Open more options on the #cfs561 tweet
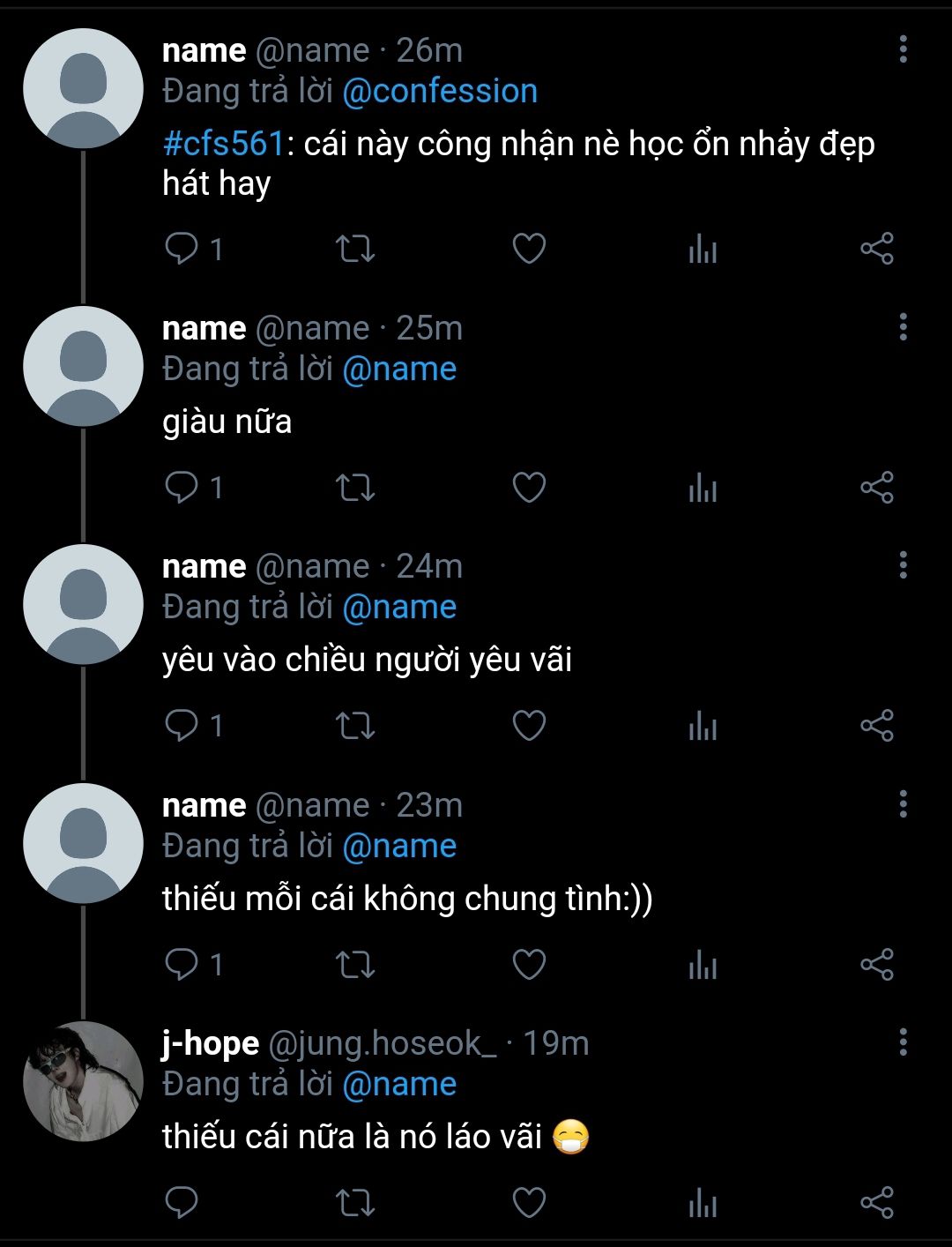Screen dimensions: 952x1247 (x=903, y=49)
